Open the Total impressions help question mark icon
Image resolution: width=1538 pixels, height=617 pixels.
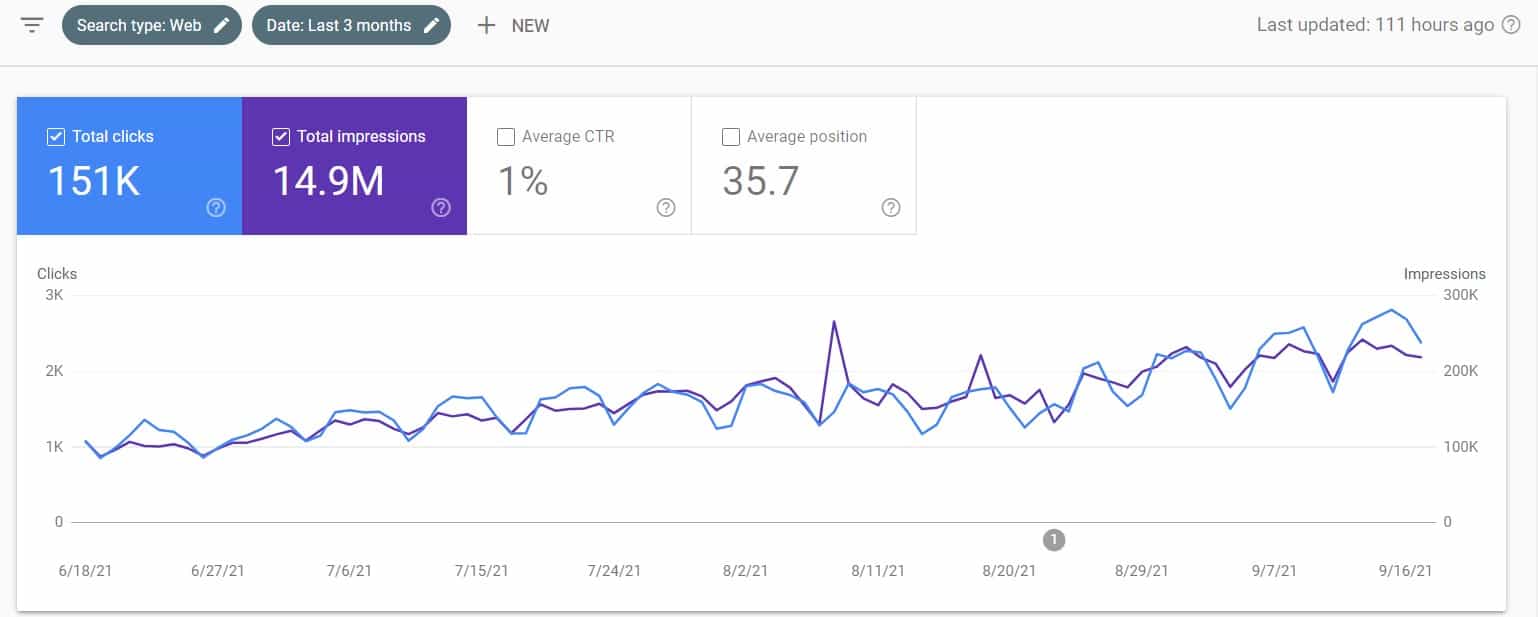coord(440,207)
